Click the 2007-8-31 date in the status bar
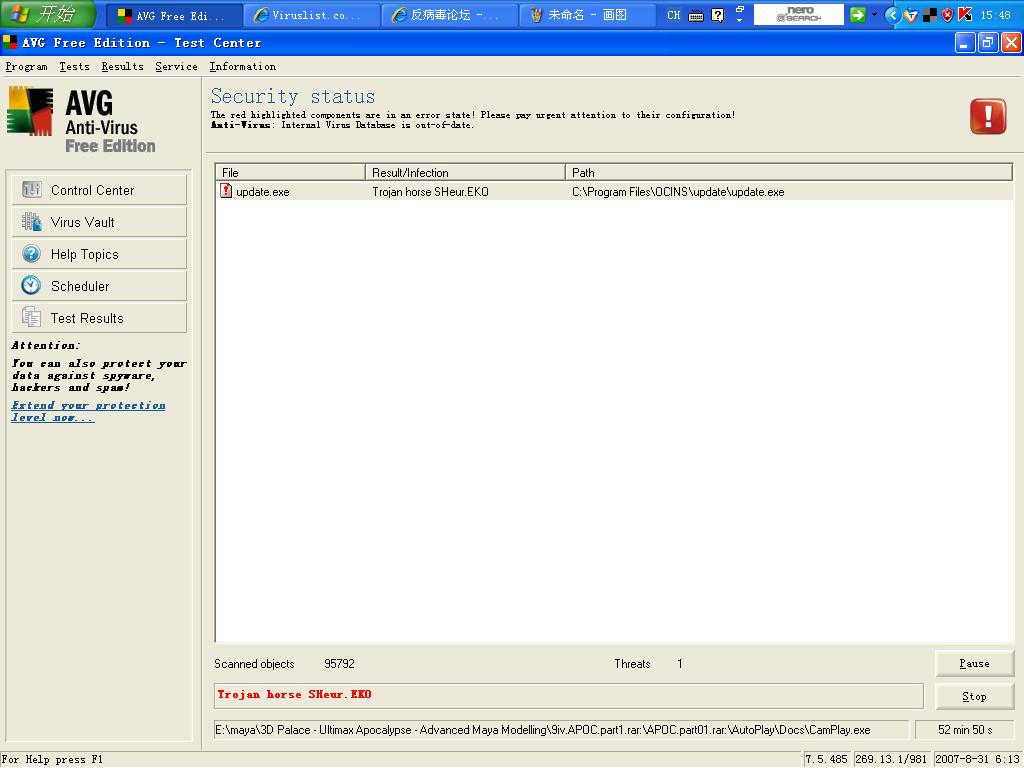 coord(977,760)
